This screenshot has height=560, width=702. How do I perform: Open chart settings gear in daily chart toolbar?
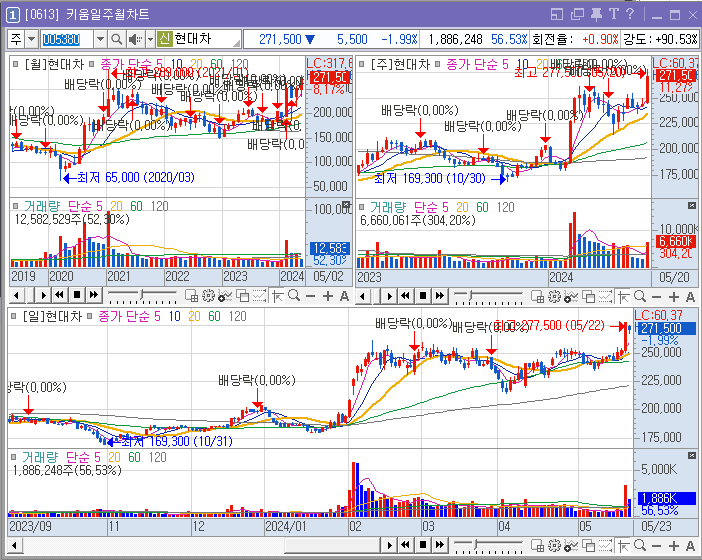pos(554,545)
